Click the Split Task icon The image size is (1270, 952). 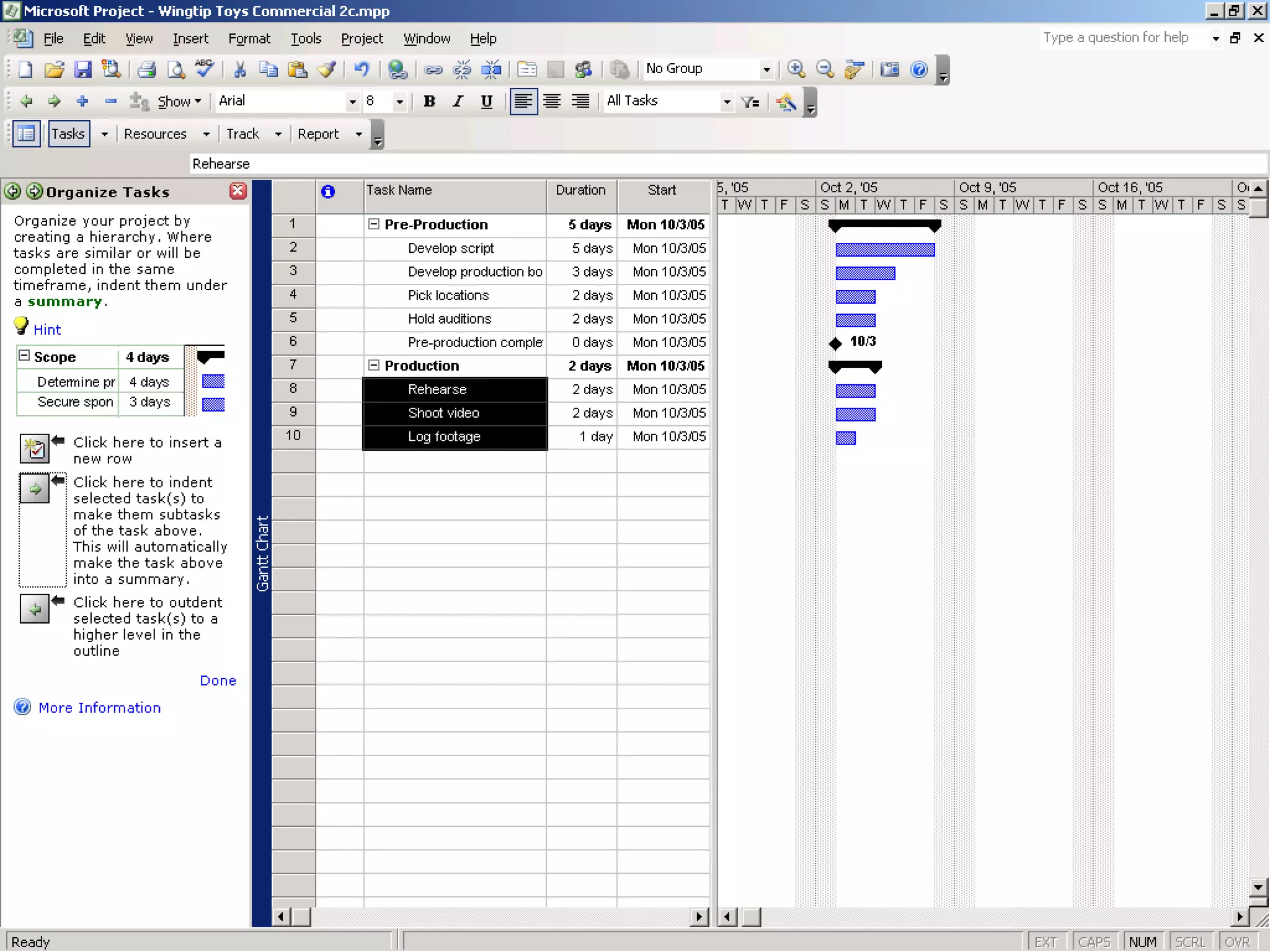point(491,69)
